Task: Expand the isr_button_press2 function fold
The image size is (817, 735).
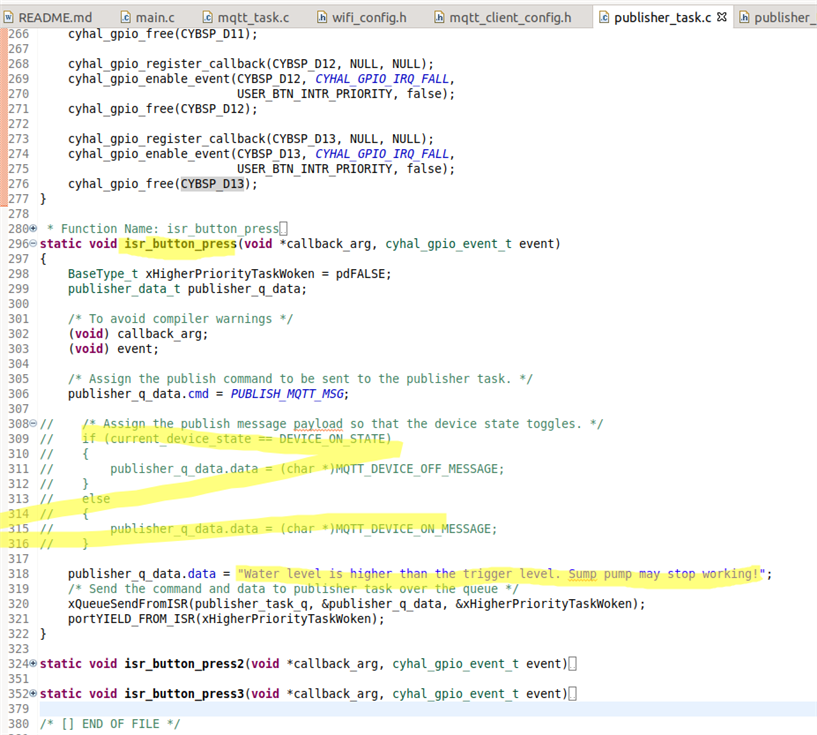Action: 33,664
